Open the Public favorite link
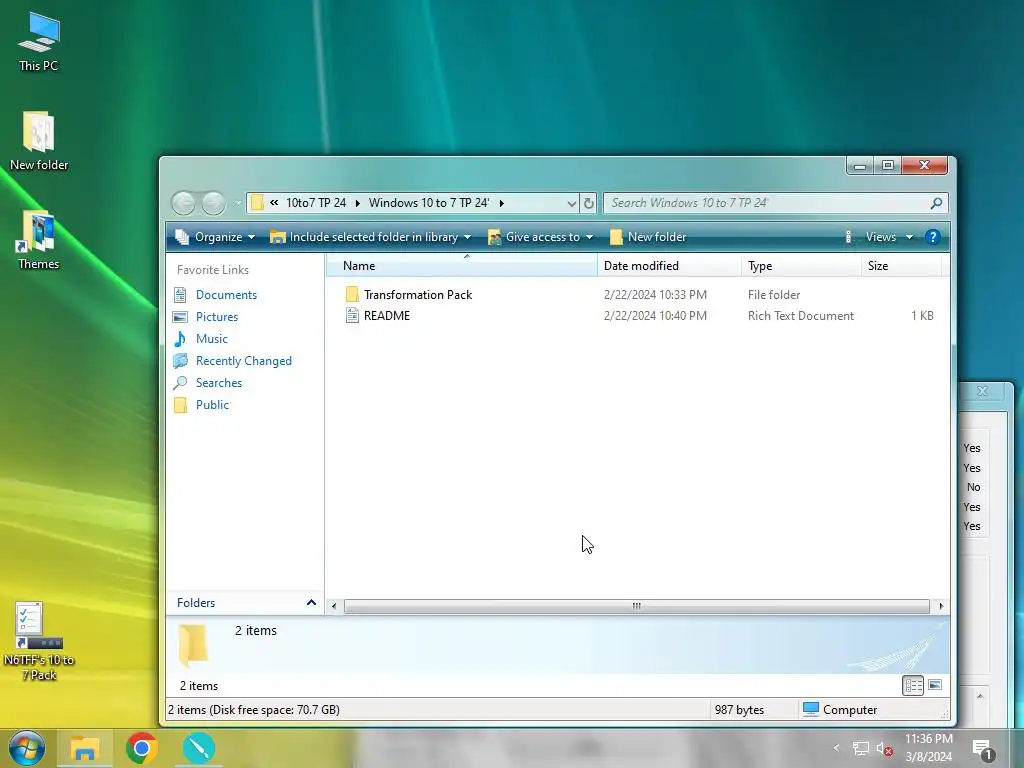Screen dimensions: 1024x768 point(212,405)
